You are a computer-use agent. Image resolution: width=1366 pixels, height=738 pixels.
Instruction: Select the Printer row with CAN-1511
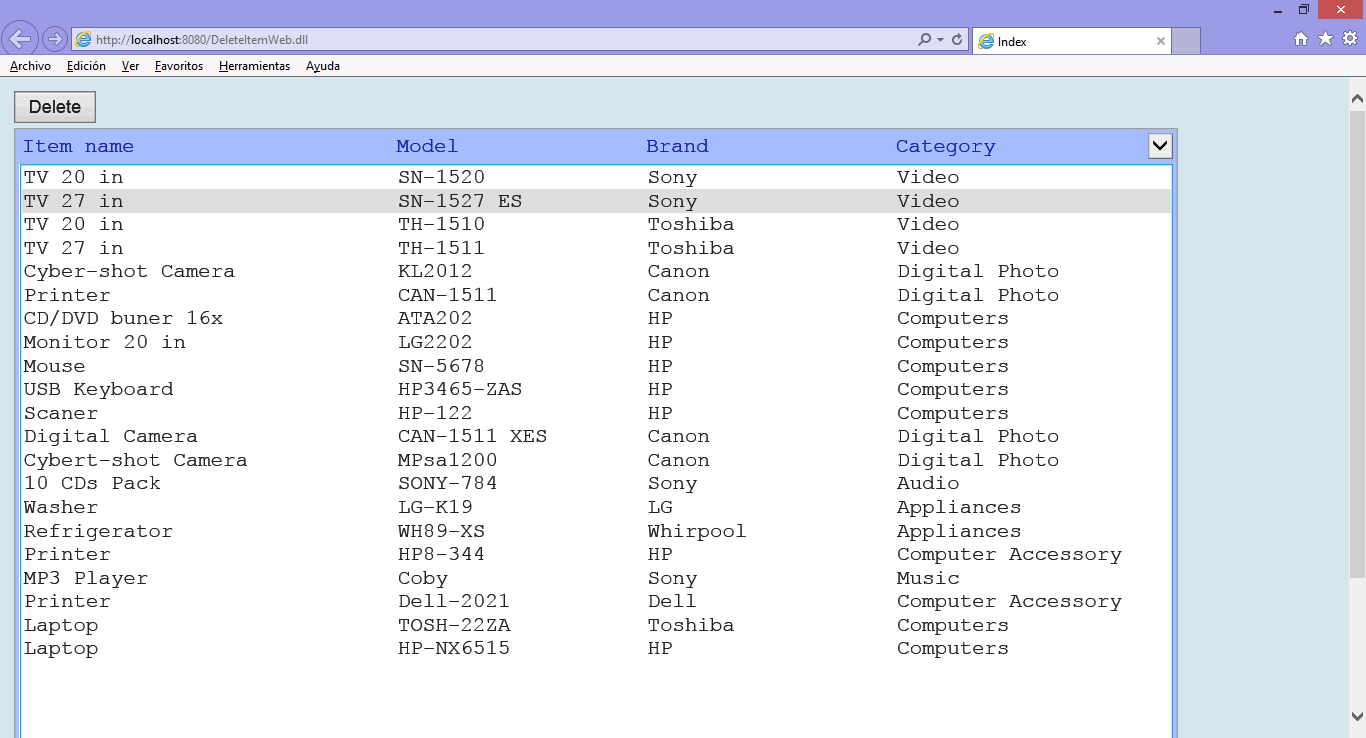click(x=596, y=295)
